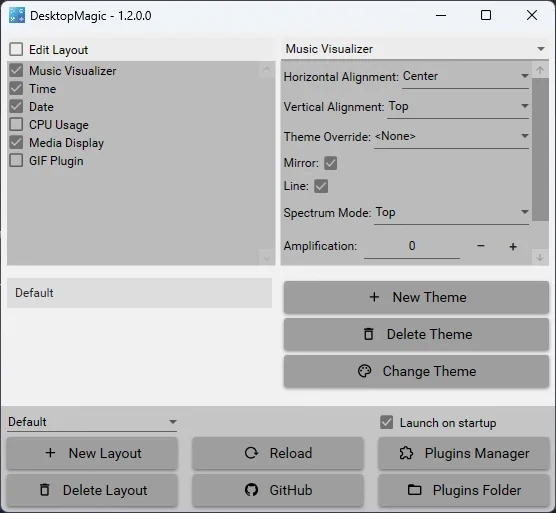Screen dimensions: 556x513
Task: Click the GitHub octocat icon
Action: (x=251, y=490)
